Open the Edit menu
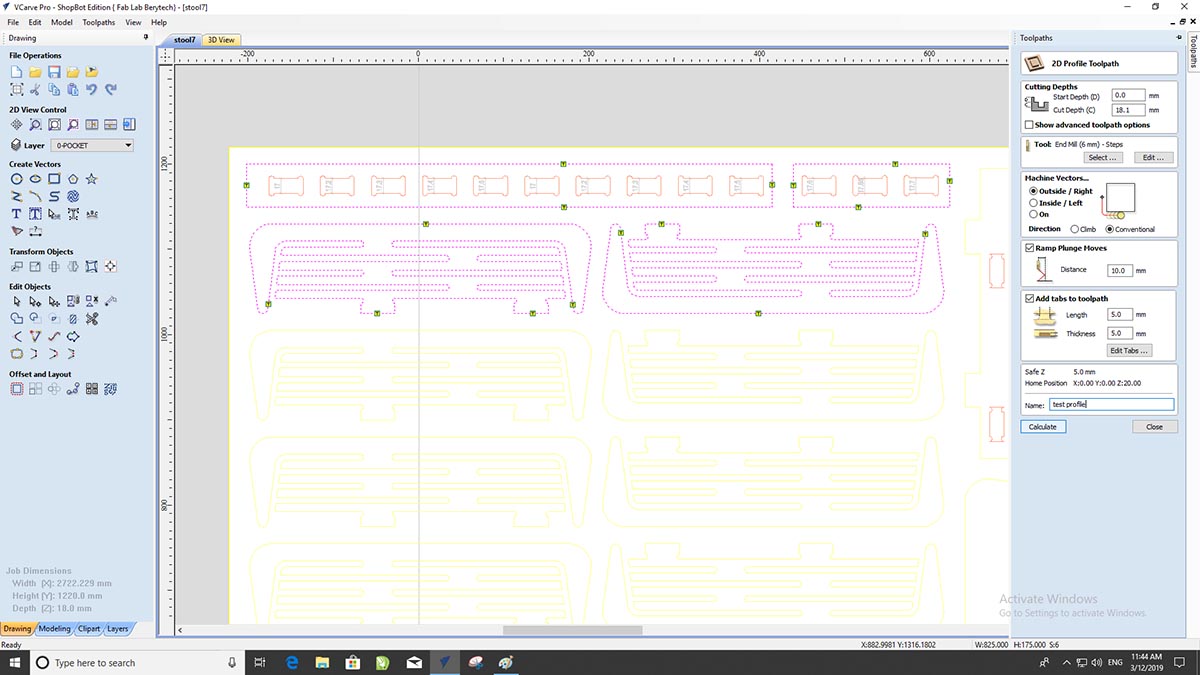This screenshot has width=1200, height=675. (x=35, y=22)
